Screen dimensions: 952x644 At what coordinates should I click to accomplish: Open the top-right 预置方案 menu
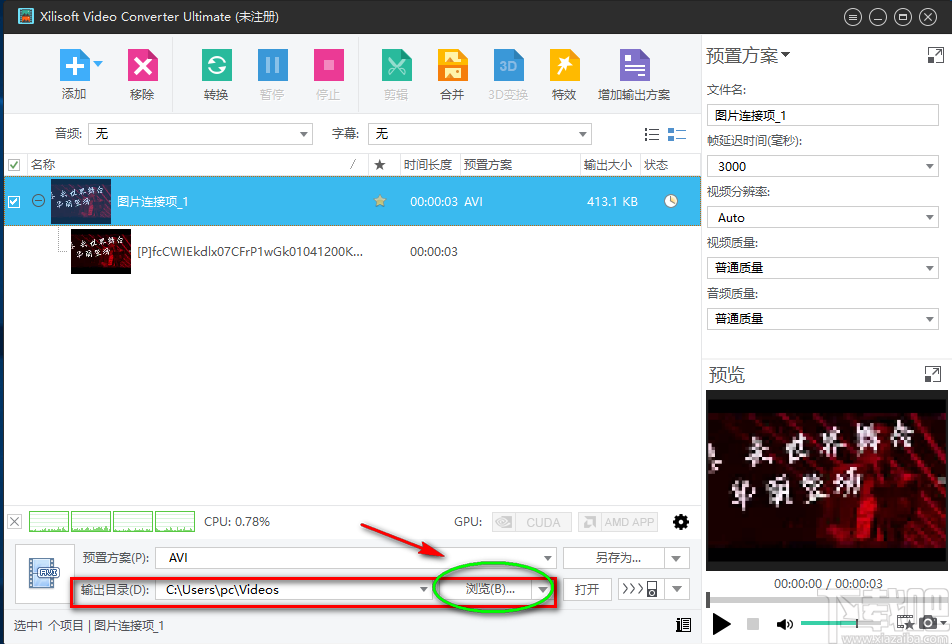[x=748, y=55]
